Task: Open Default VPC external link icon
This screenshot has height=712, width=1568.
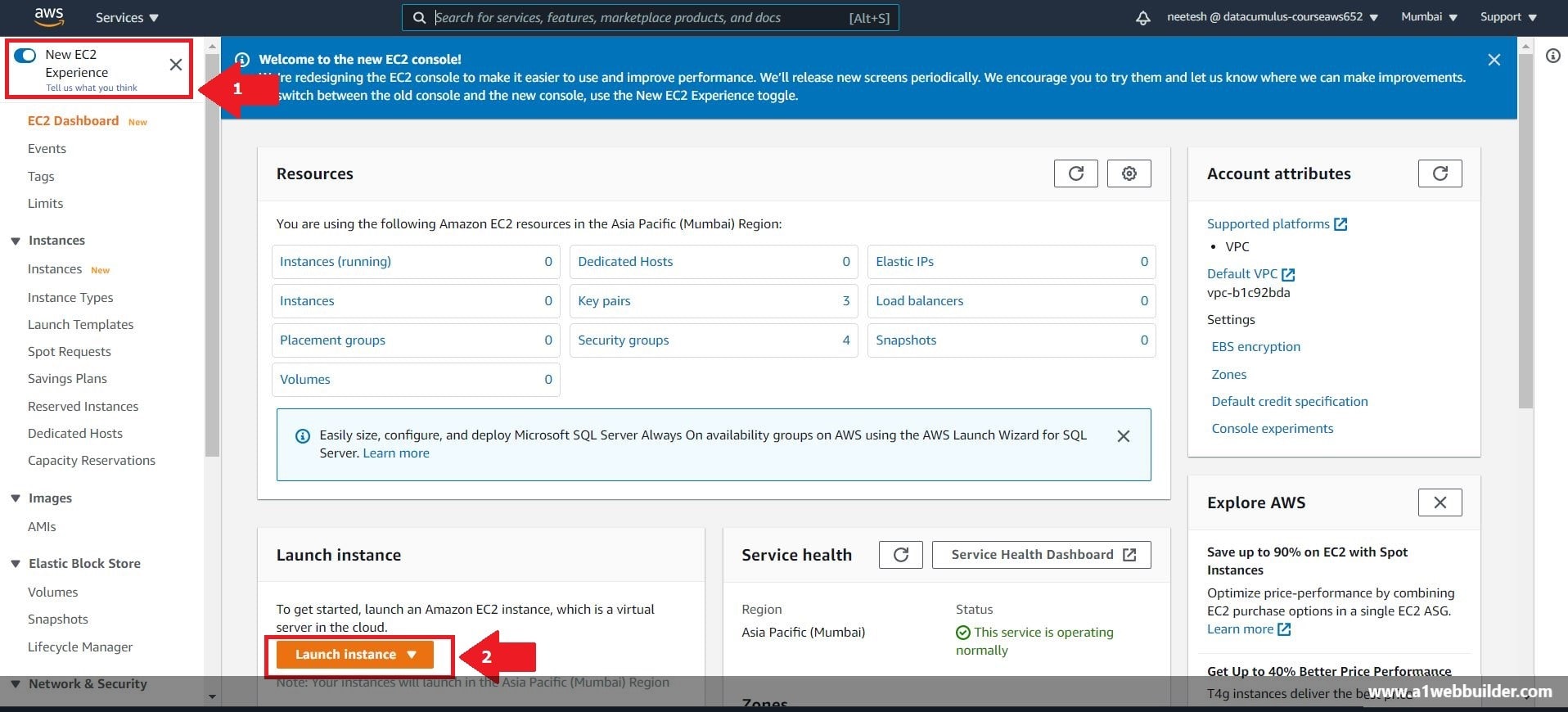Action: click(x=1288, y=274)
